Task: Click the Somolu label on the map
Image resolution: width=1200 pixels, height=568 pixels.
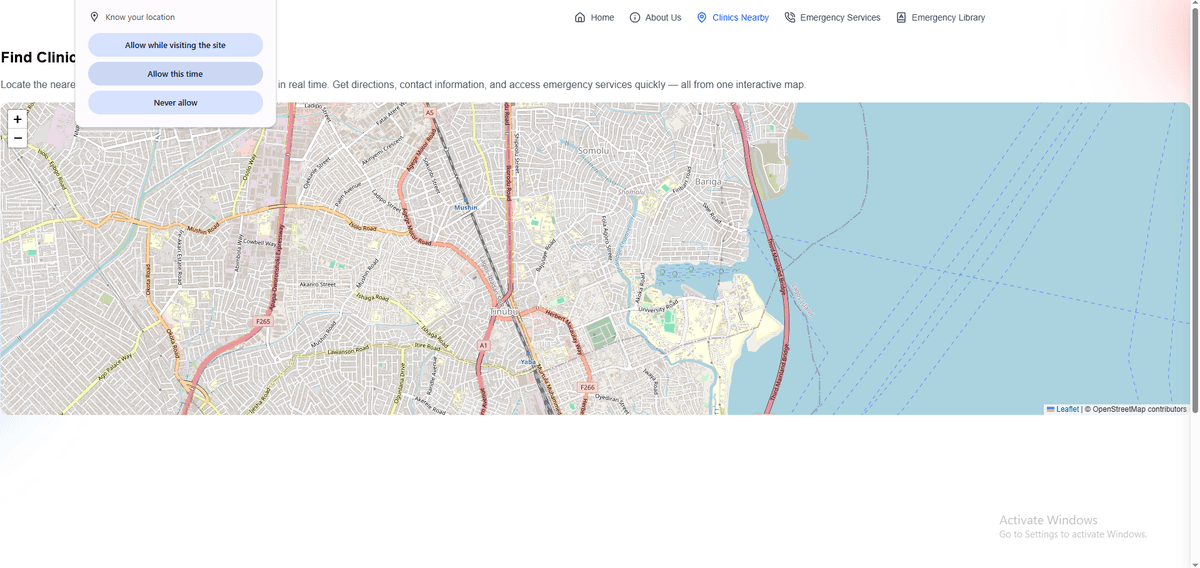Action: (598, 151)
